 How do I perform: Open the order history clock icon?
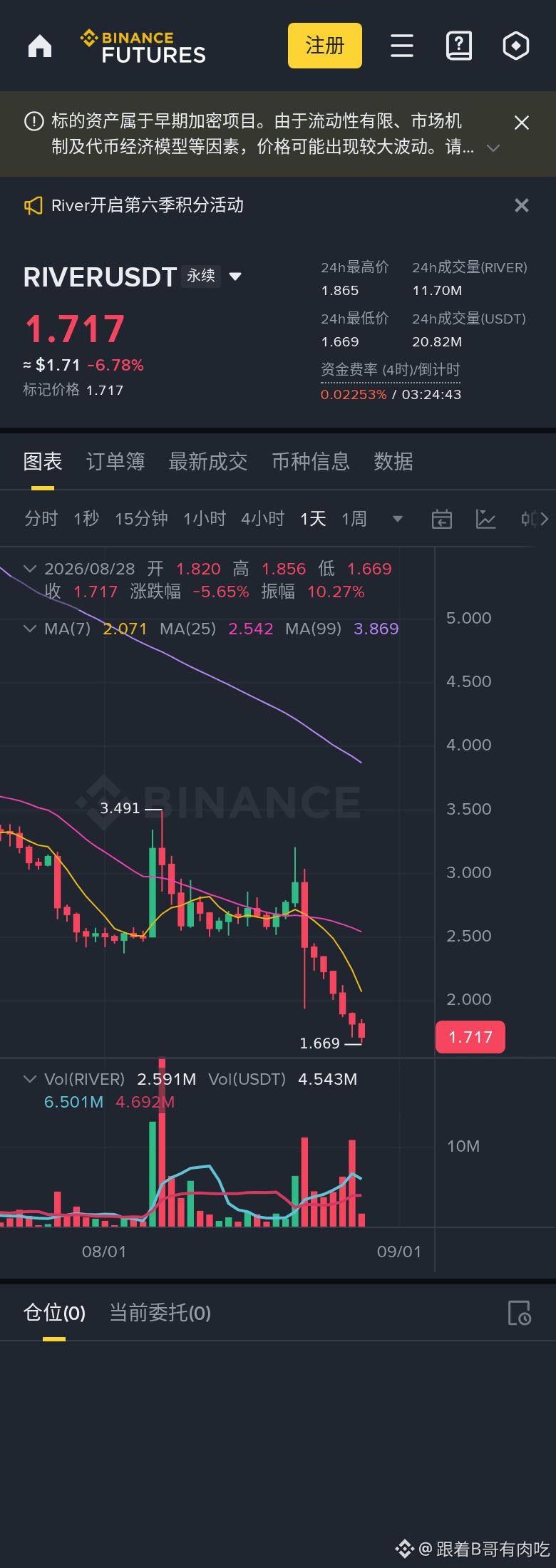[x=519, y=1313]
